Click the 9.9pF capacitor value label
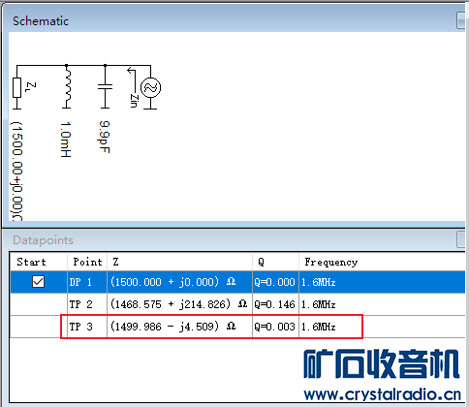469x407 pixels. point(104,137)
